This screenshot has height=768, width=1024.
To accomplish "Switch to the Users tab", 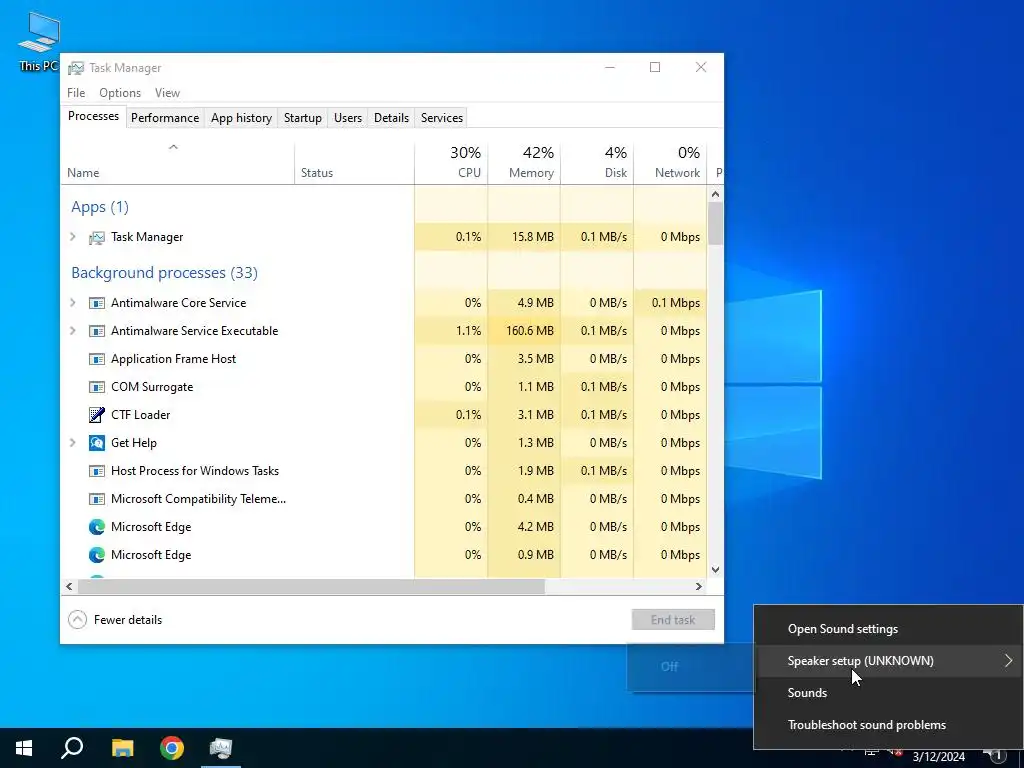I will pyautogui.click(x=347, y=118).
